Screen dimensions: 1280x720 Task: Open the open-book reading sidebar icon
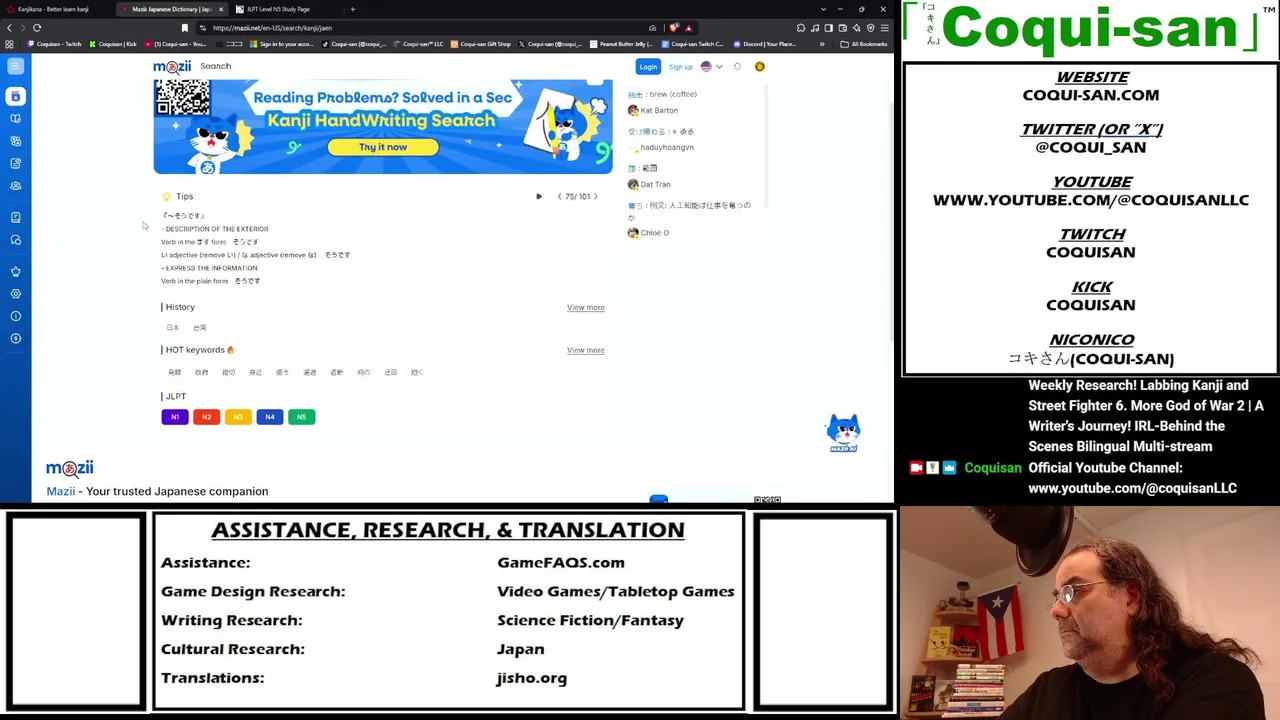(15, 118)
